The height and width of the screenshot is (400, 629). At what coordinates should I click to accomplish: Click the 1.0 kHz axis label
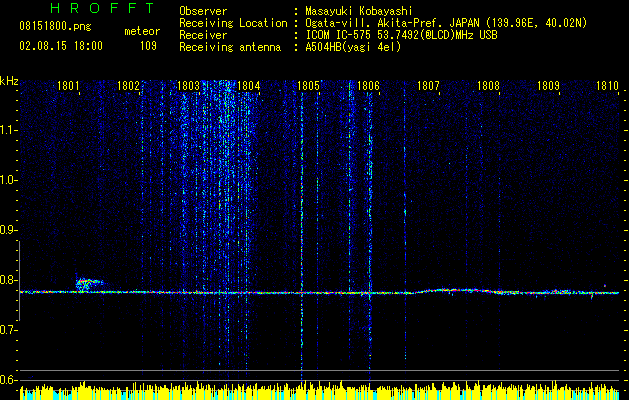point(9,180)
